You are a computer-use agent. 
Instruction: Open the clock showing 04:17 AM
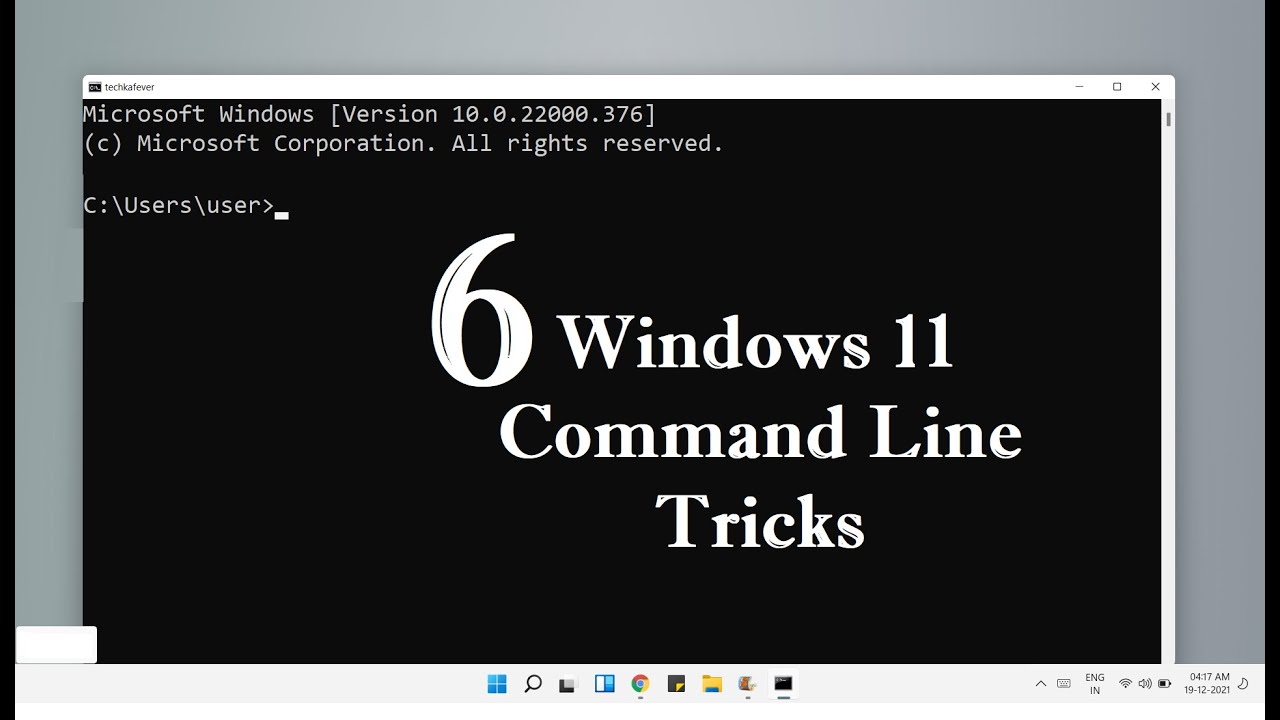click(x=1207, y=684)
